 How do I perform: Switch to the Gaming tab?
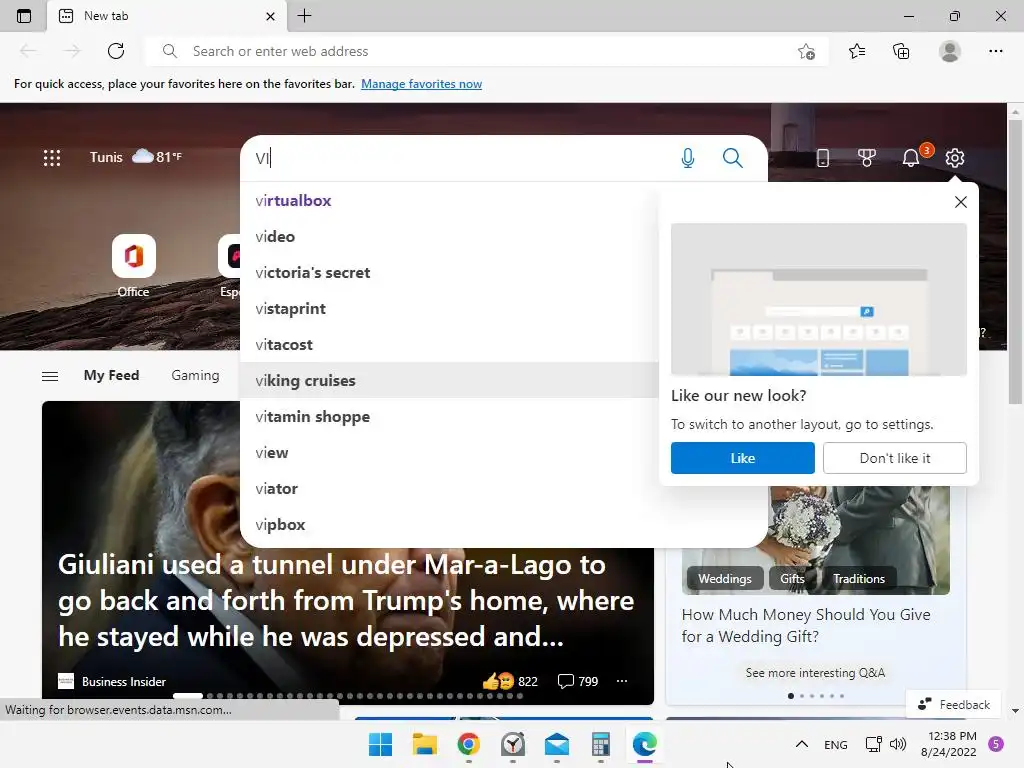click(x=195, y=376)
